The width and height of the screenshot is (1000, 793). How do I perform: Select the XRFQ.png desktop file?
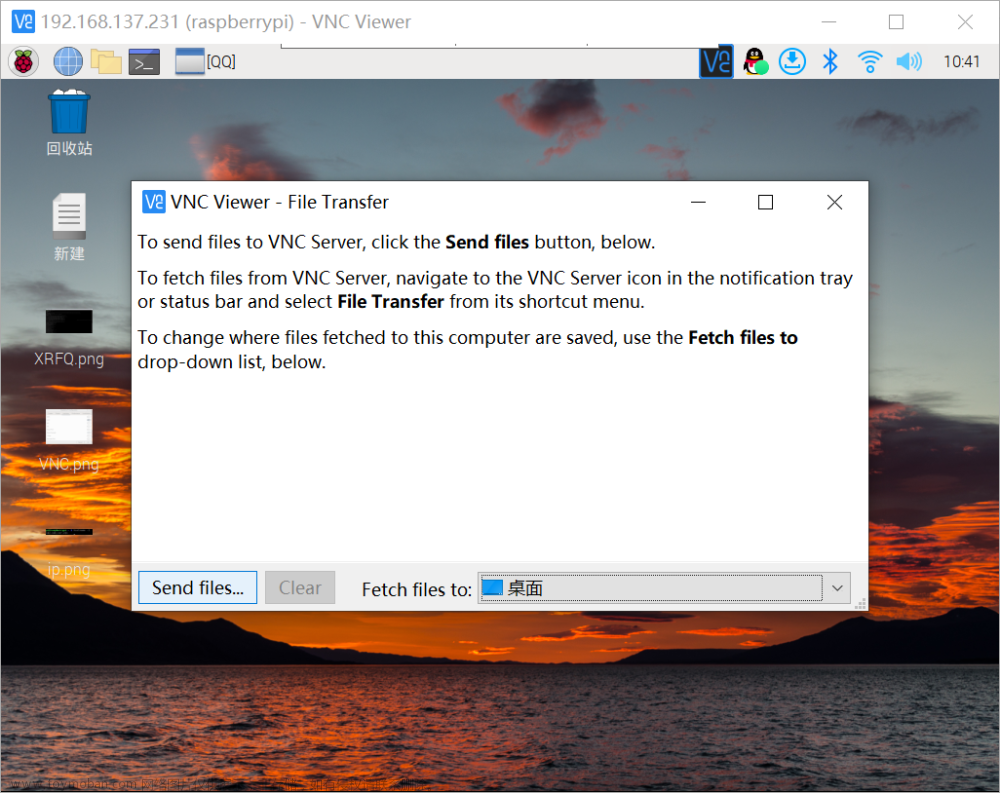pyautogui.click(x=69, y=338)
